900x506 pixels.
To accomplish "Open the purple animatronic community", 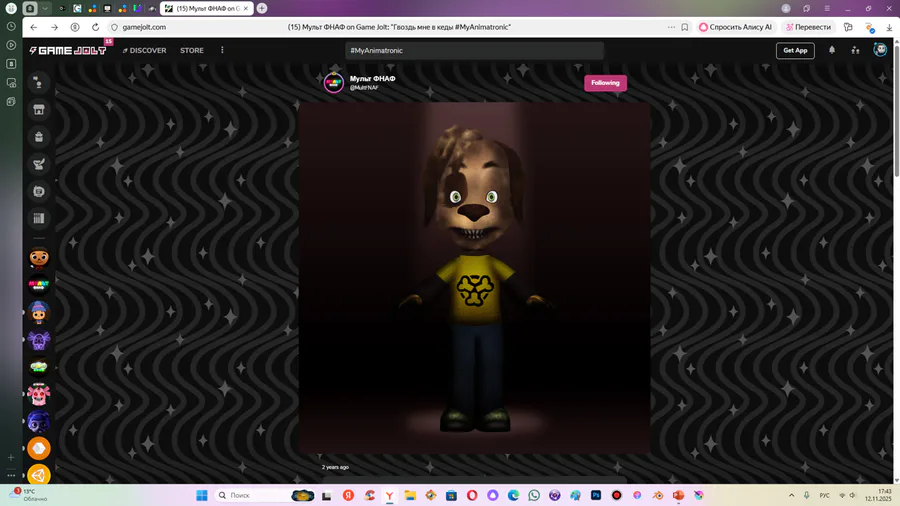I will [x=38, y=340].
